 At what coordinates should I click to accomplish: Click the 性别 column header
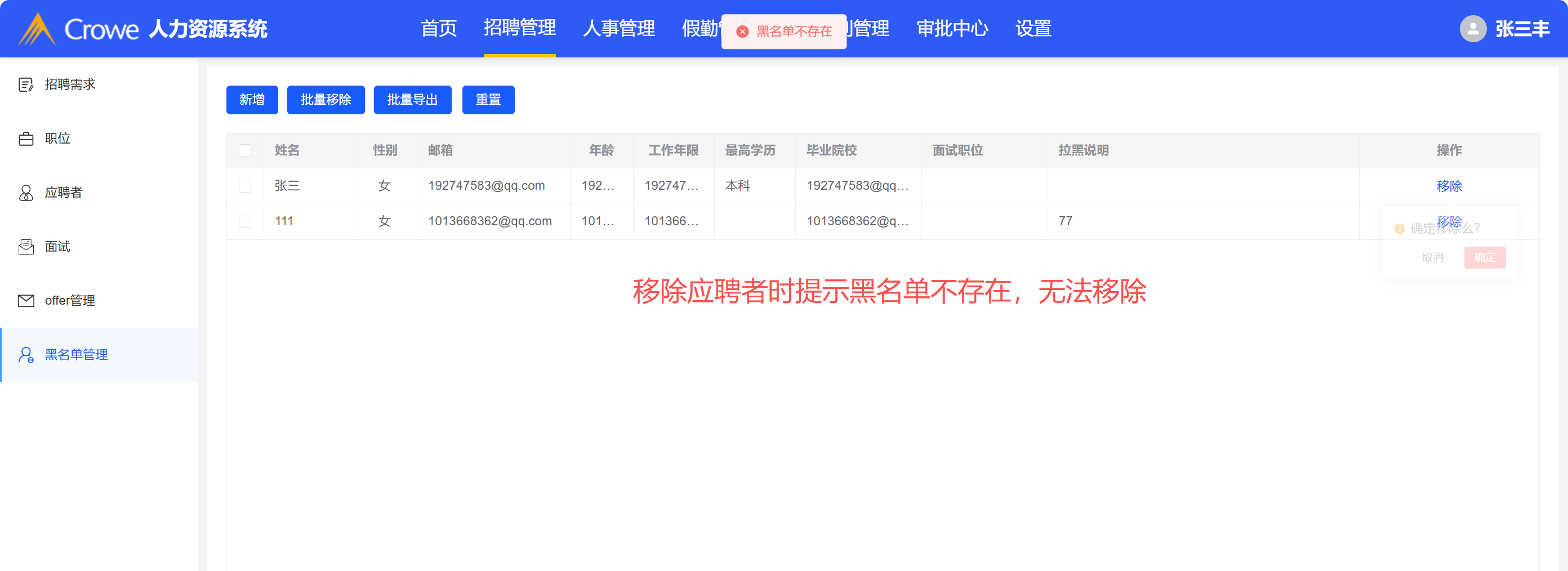pyautogui.click(x=385, y=150)
